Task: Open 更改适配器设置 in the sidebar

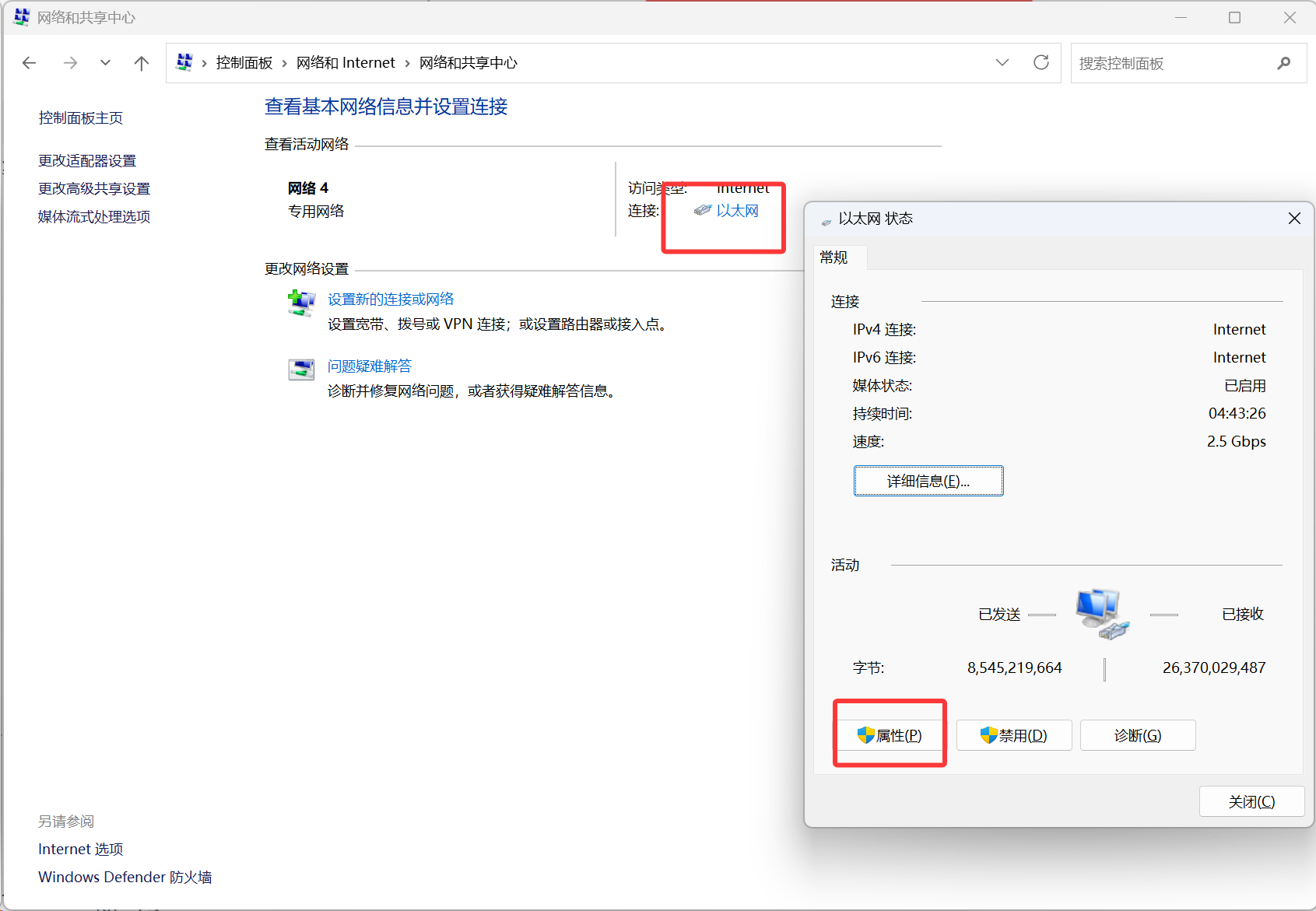Action: pyautogui.click(x=87, y=161)
